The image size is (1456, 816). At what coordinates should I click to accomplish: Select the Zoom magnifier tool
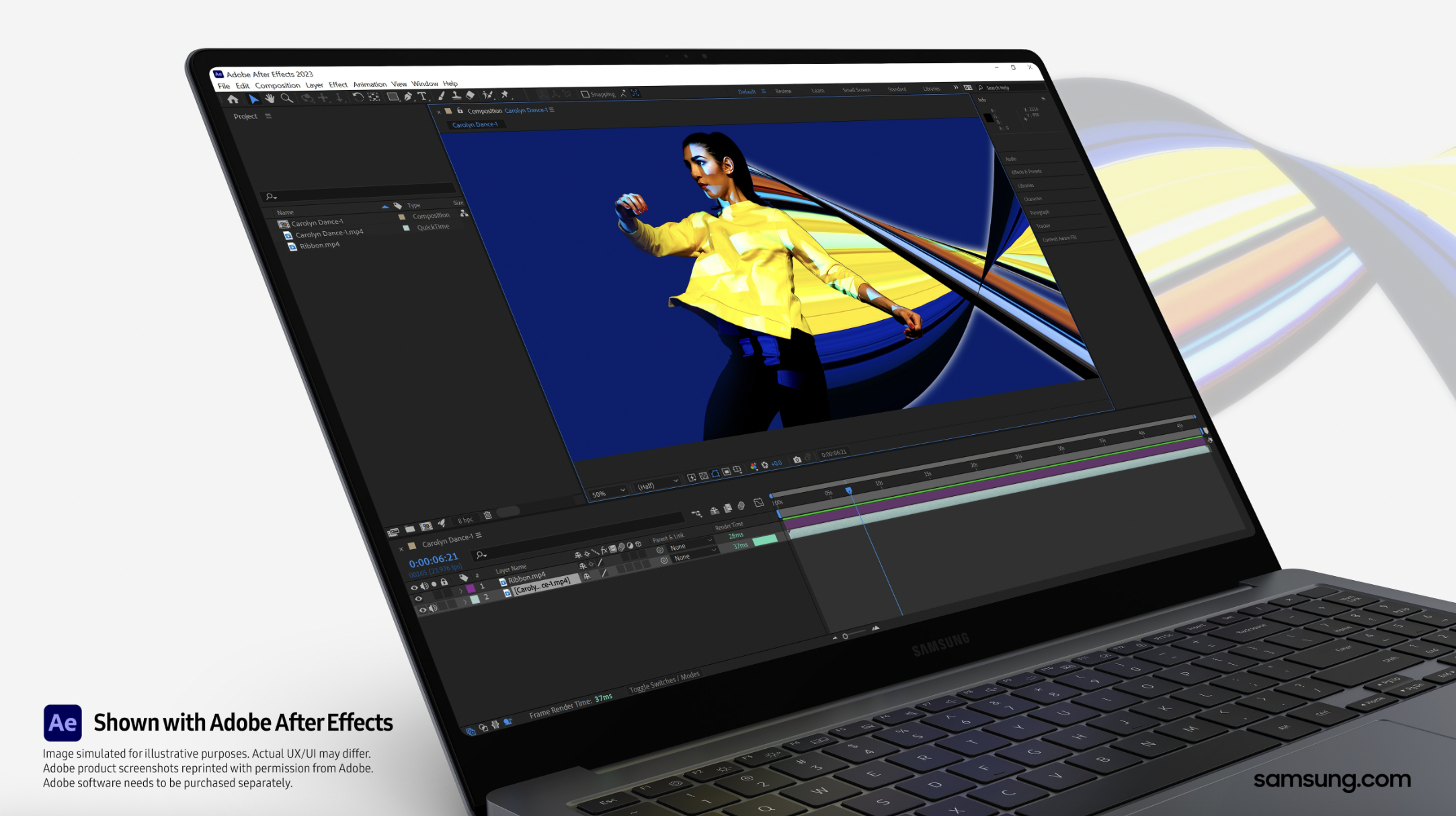click(x=286, y=98)
